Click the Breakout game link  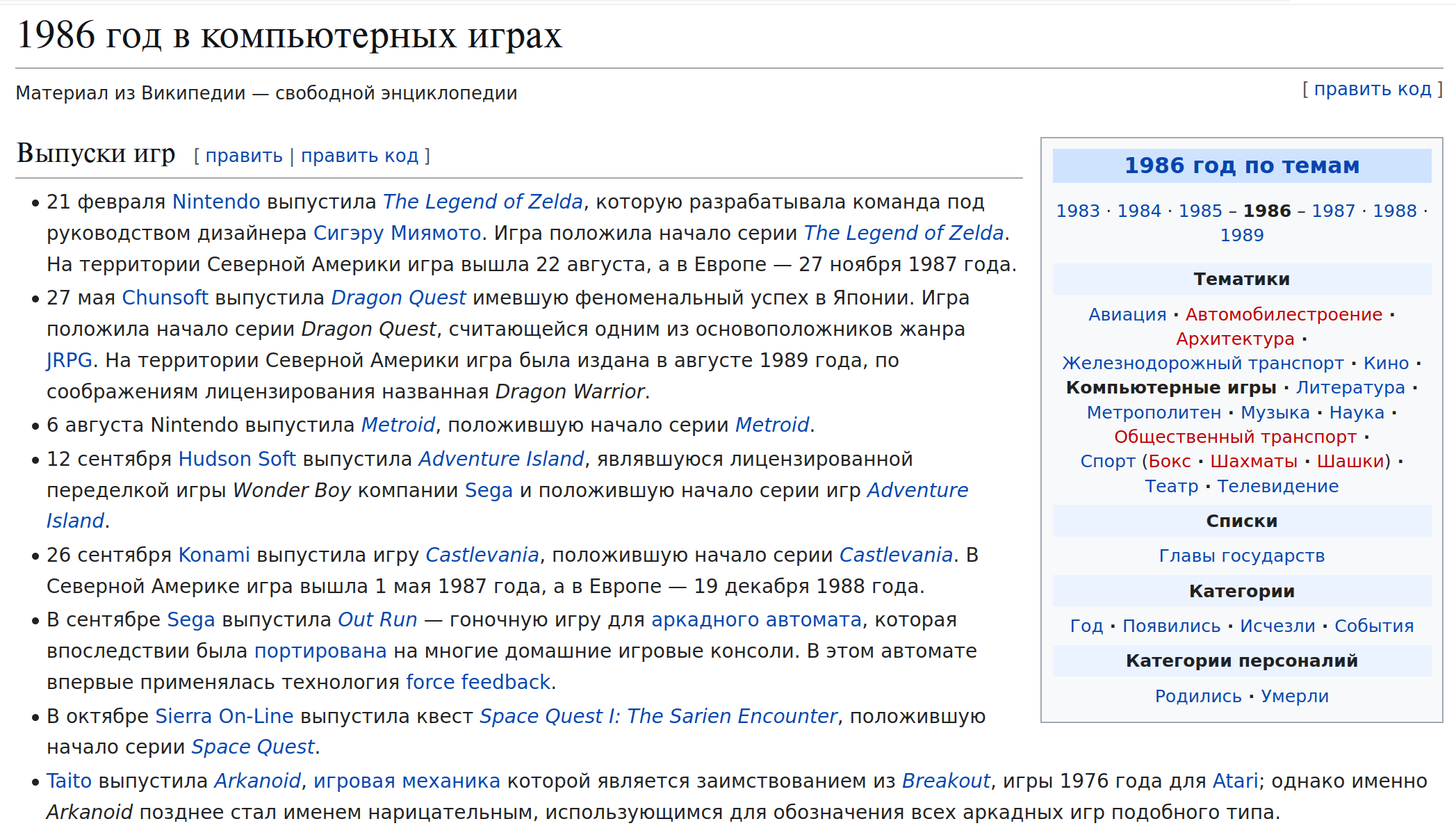945,781
